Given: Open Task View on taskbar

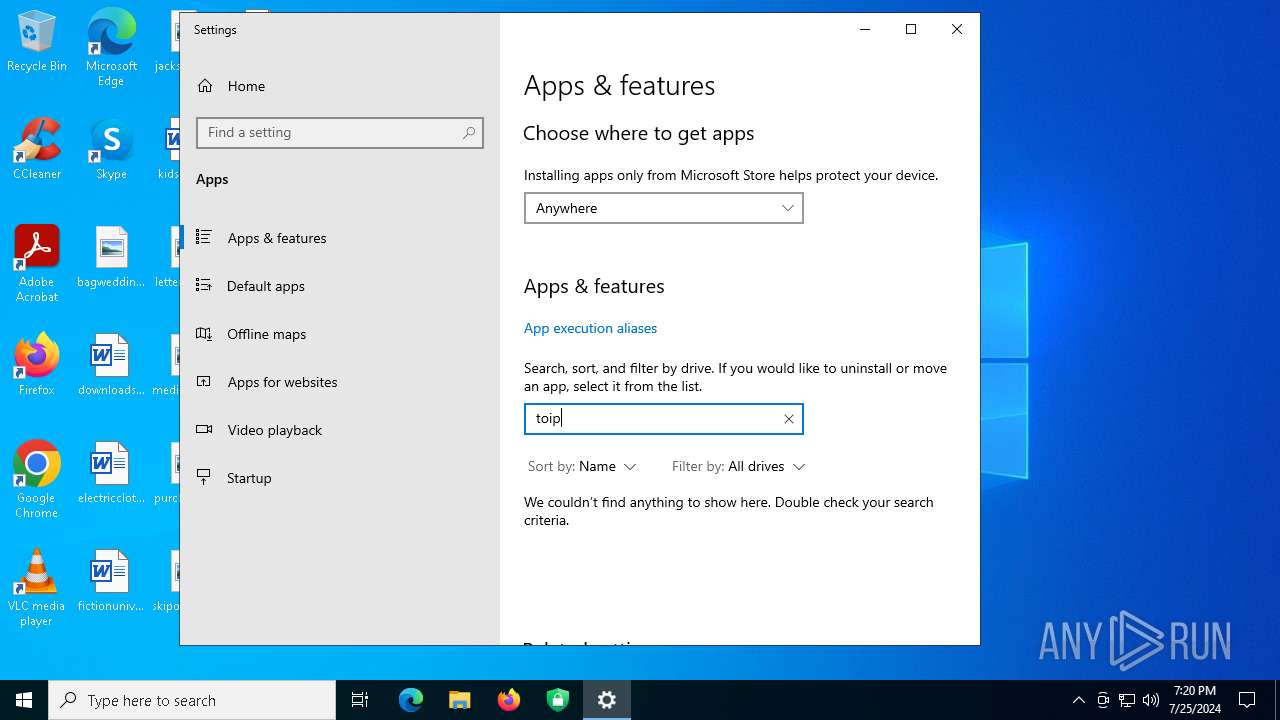Looking at the screenshot, I should point(360,700).
